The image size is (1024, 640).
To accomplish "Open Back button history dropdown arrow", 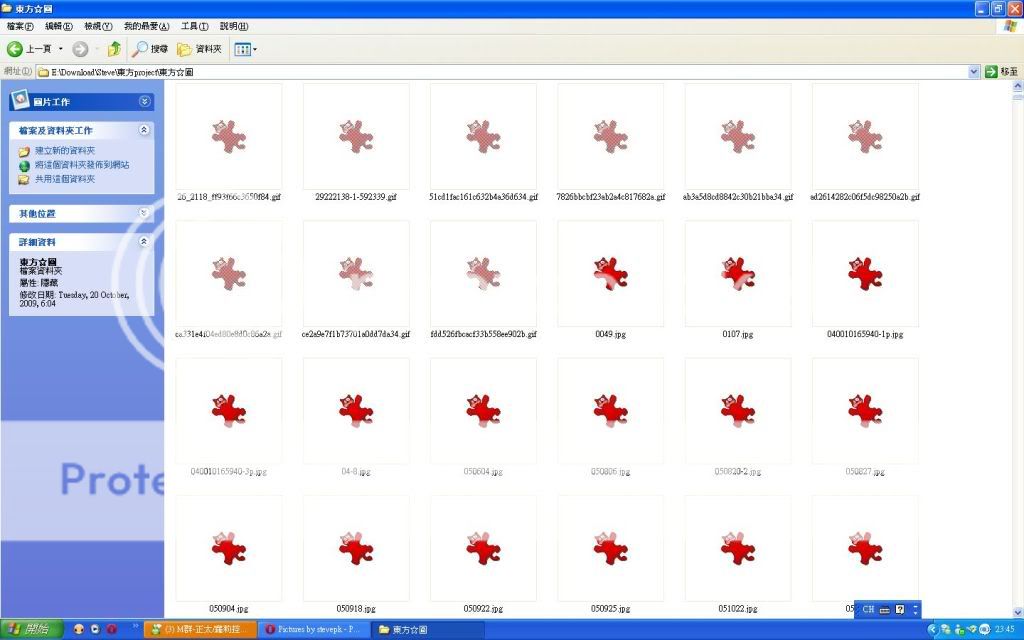I will (61, 49).
